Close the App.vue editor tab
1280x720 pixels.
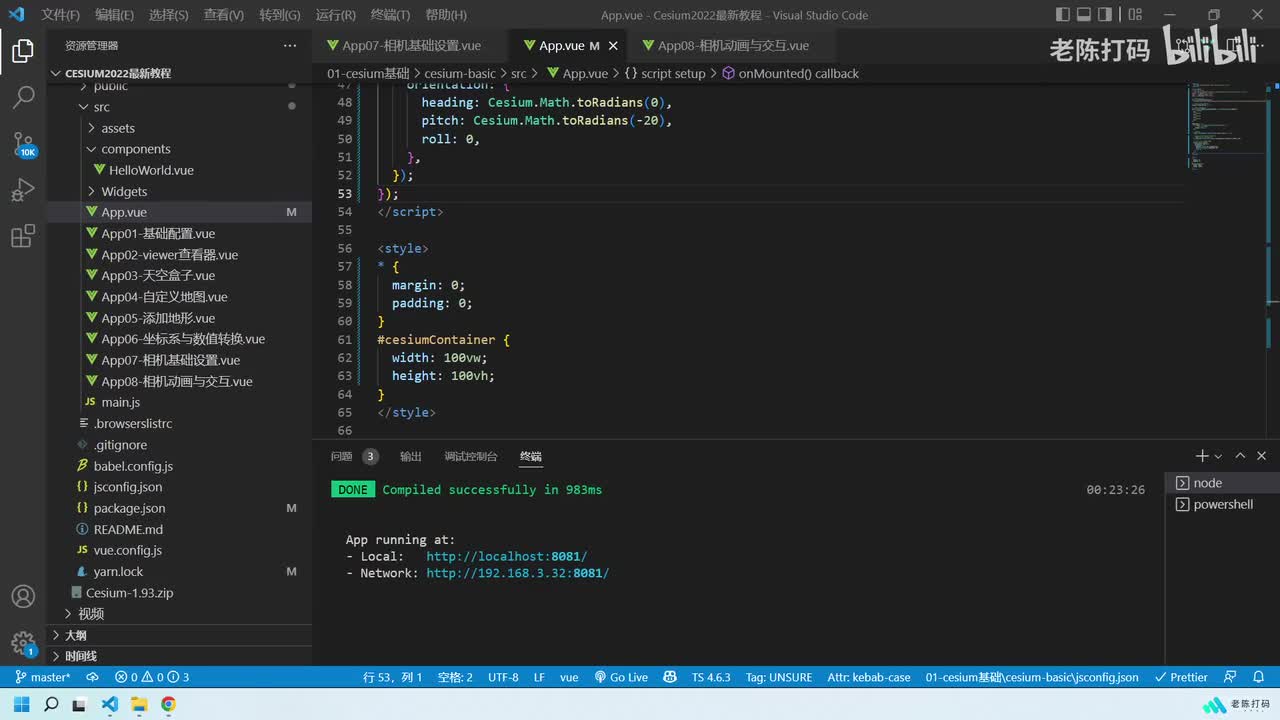point(613,46)
